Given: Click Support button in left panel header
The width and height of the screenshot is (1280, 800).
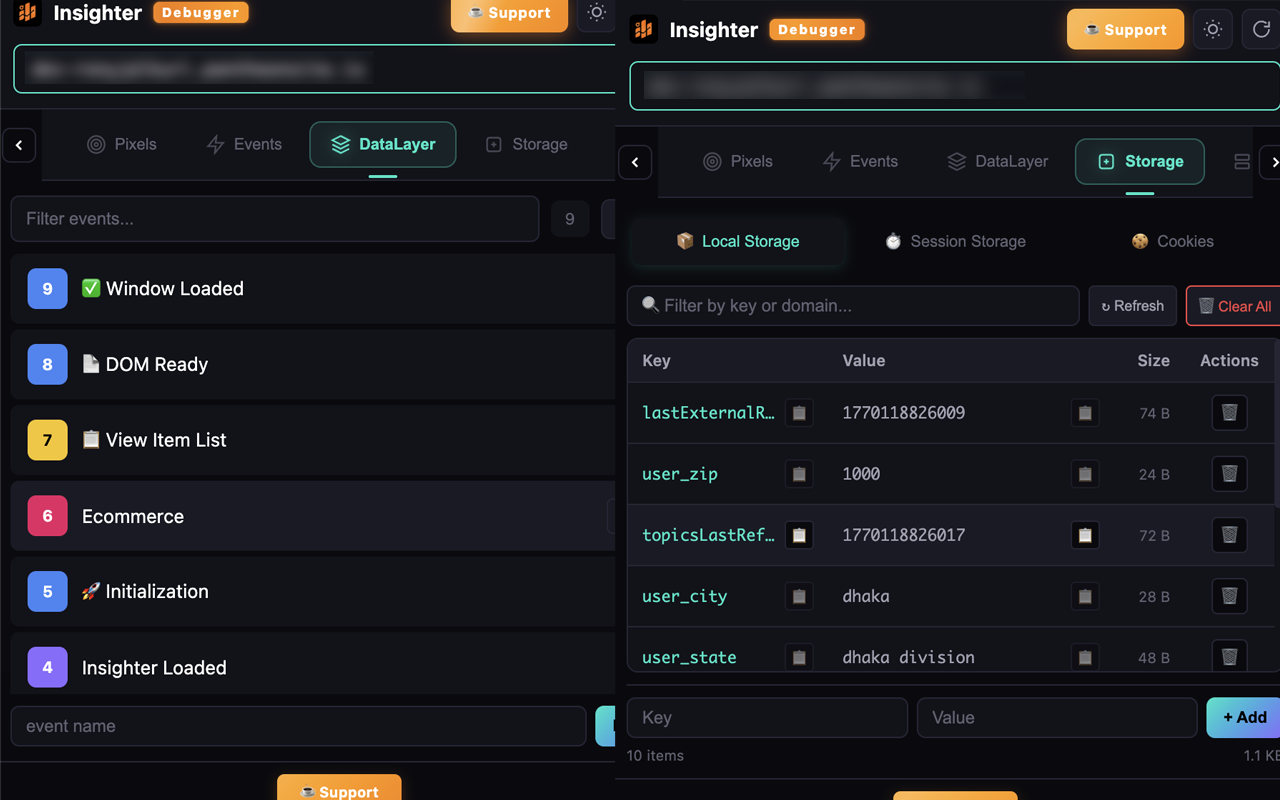Looking at the screenshot, I should tap(510, 13).
